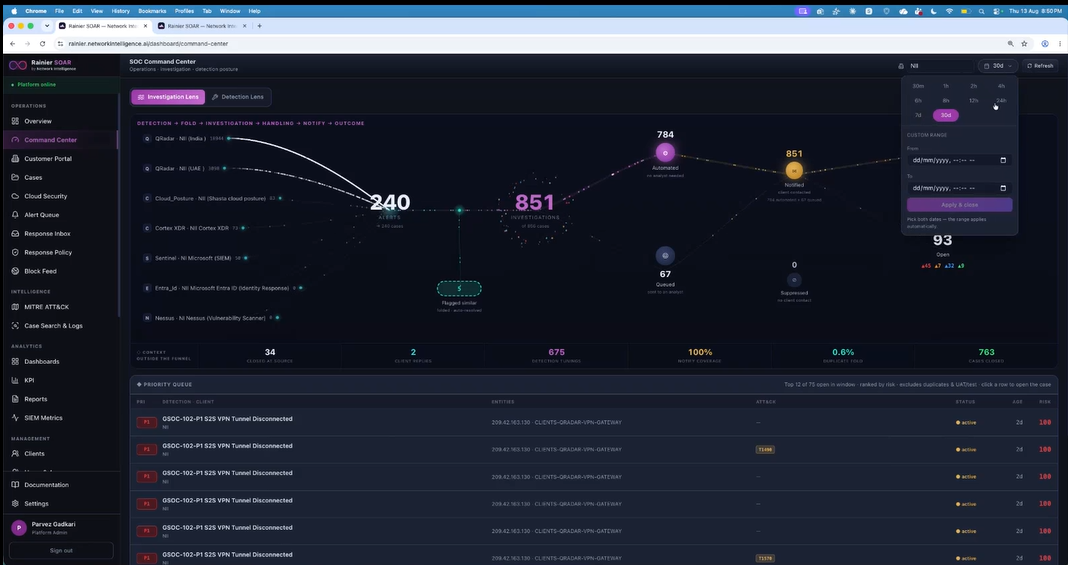Click the 675 detection tunings stat
Image resolution: width=1068 pixels, height=565 pixels.
click(x=556, y=355)
